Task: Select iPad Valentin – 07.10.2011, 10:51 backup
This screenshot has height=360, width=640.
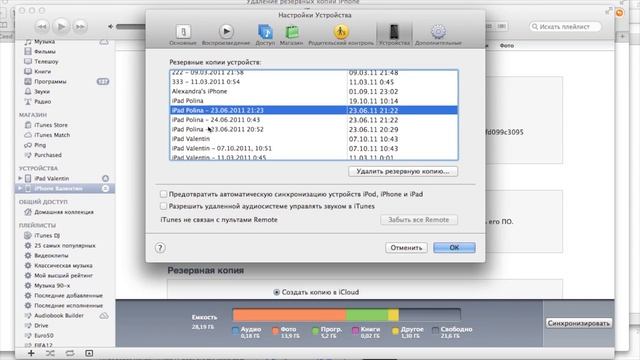Action: tap(313, 148)
